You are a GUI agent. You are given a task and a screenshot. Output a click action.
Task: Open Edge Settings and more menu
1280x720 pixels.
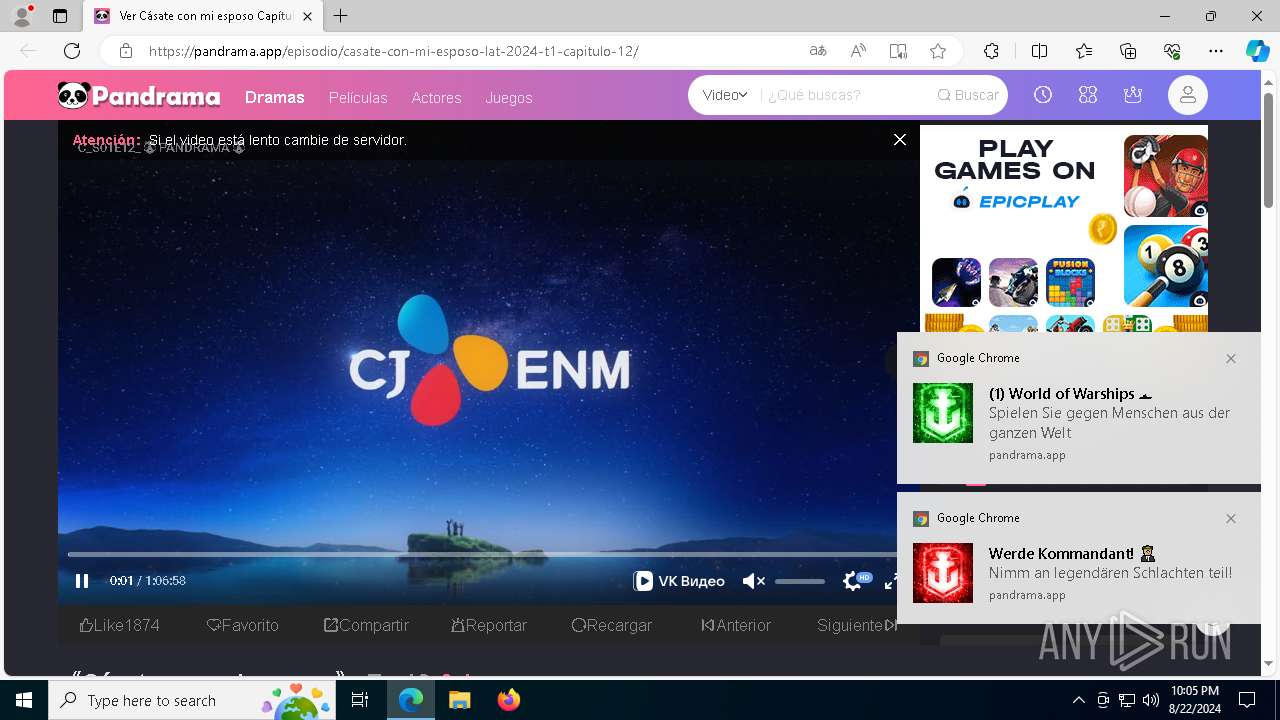pyautogui.click(x=1216, y=51)
